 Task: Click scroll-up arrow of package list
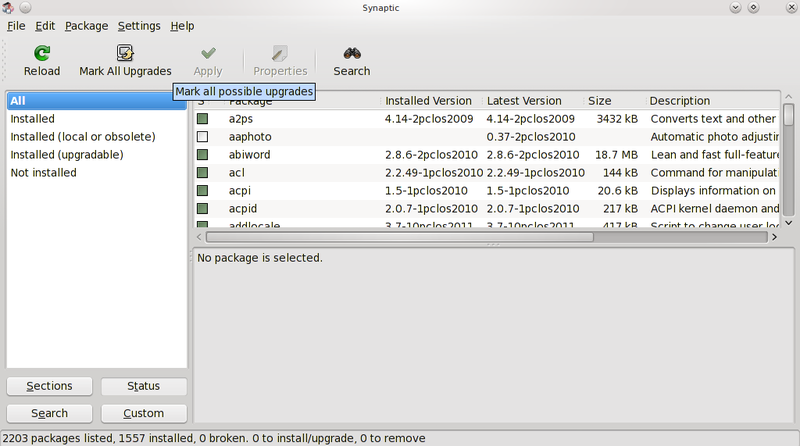click(789, 96)
